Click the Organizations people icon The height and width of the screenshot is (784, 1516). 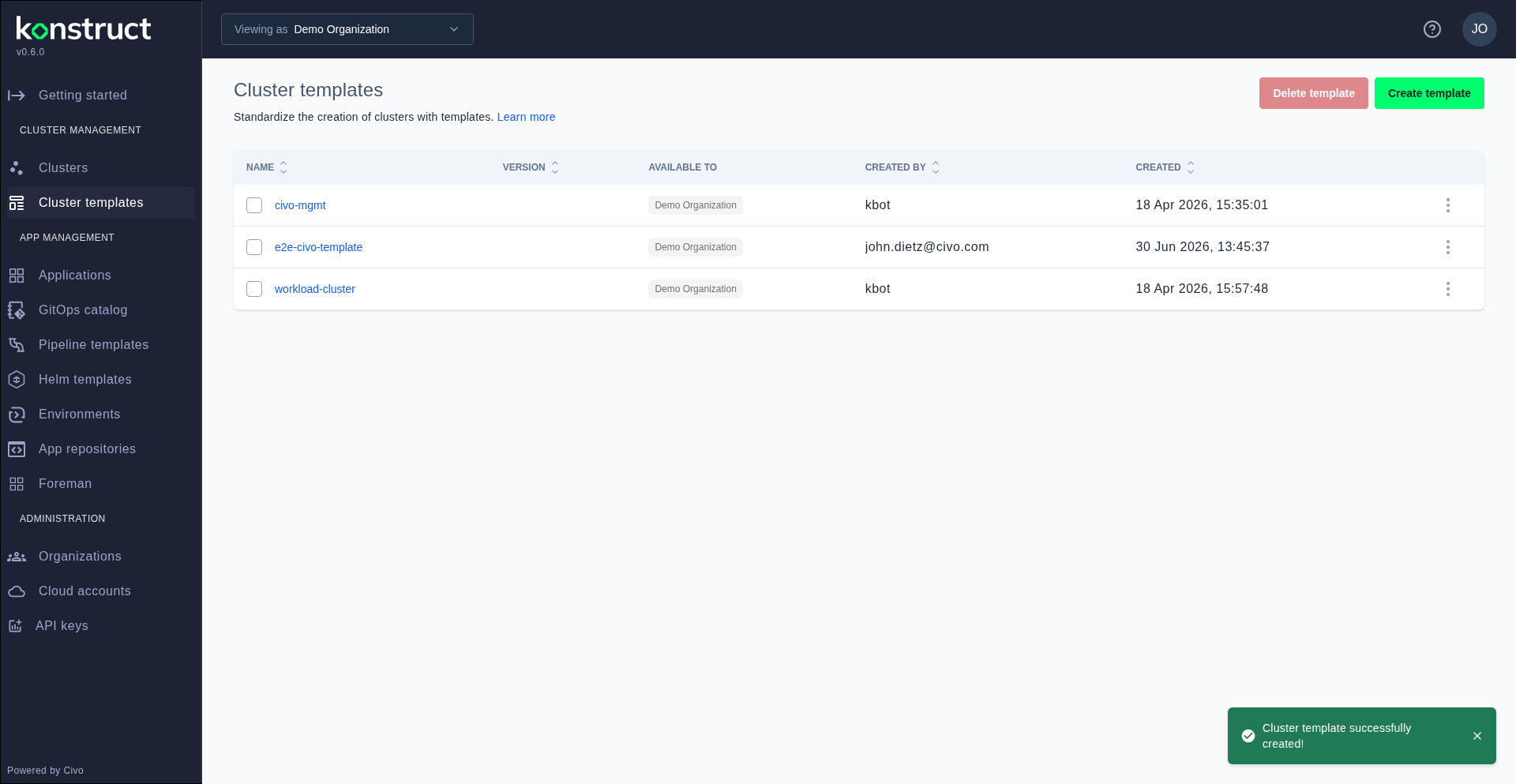(x=17, y=557)
